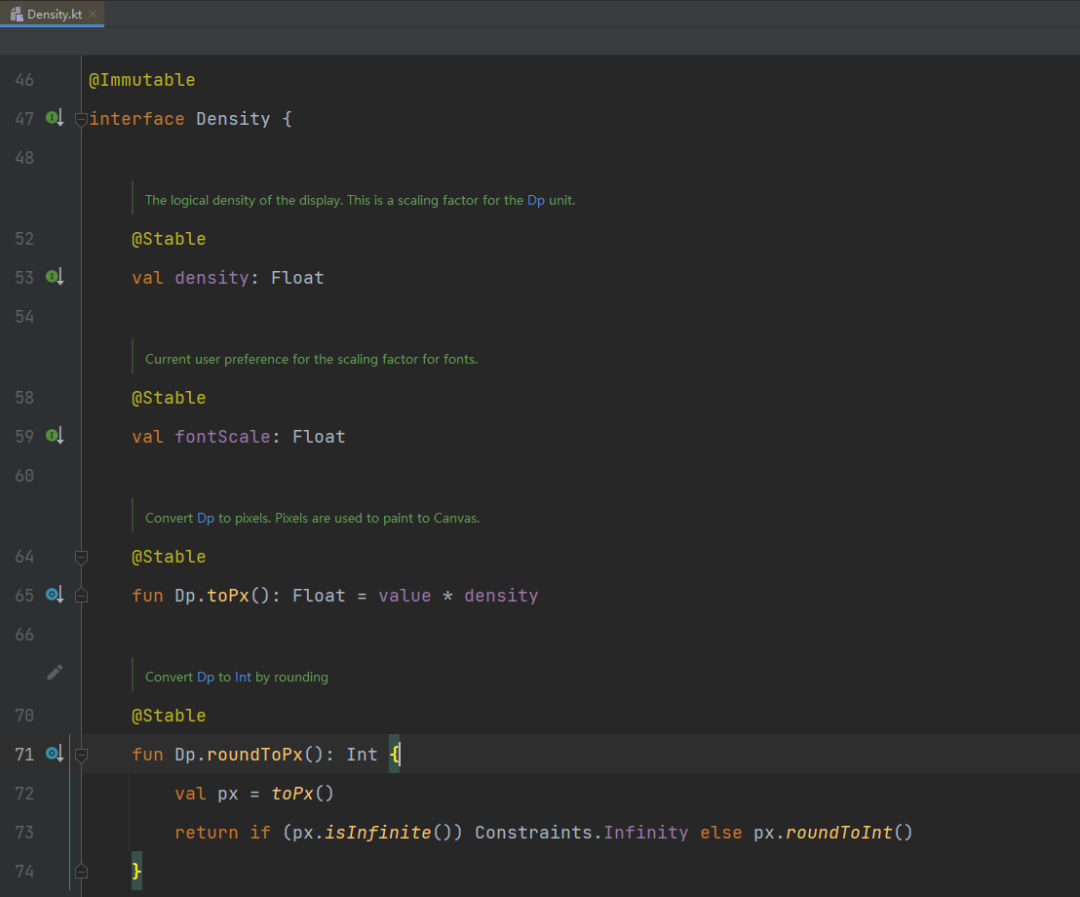Click the opening brace at end of line 71

tap(394, 755)
